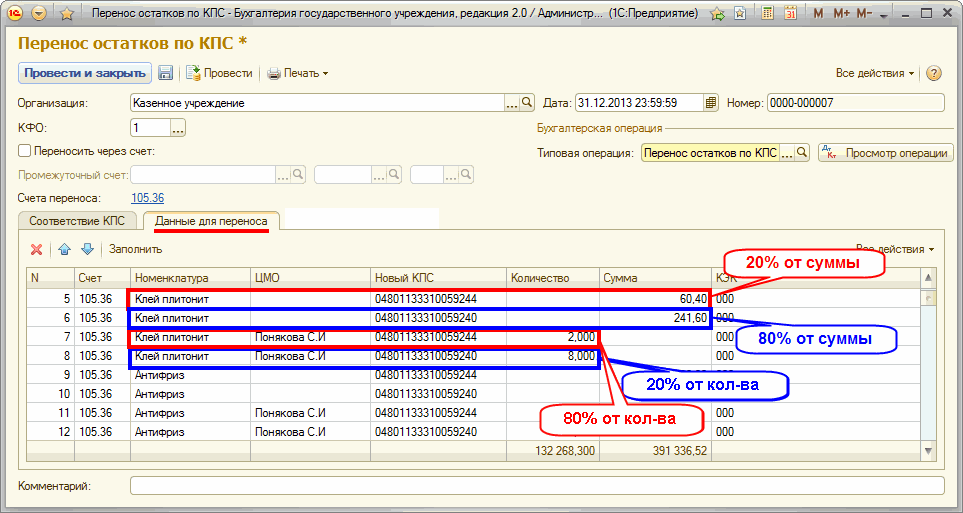
Task: Move row up with the blue arrow
Action: 64,249
